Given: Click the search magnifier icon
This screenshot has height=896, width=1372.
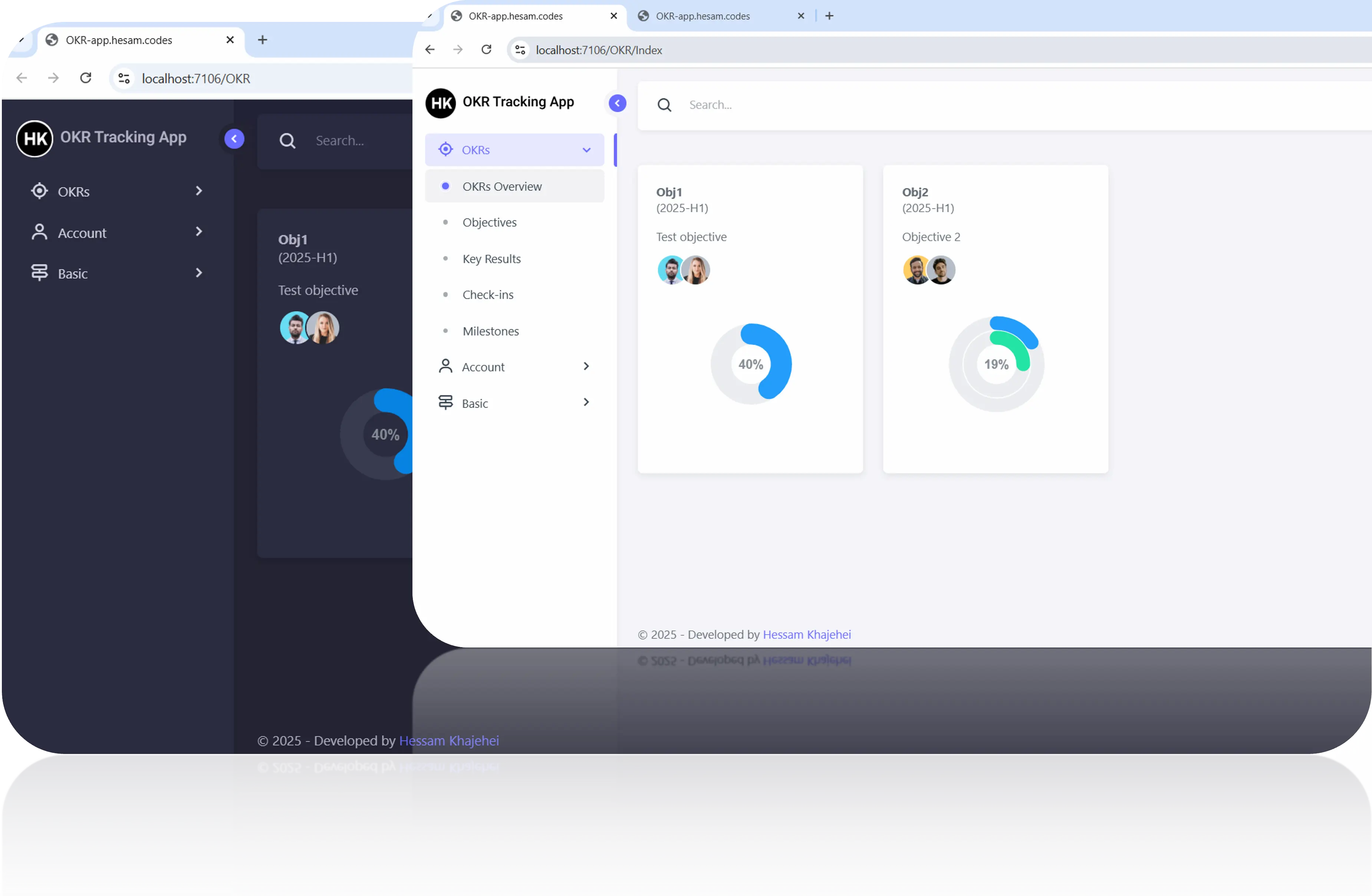Looking at the screenshot, I should click(664, 105).
